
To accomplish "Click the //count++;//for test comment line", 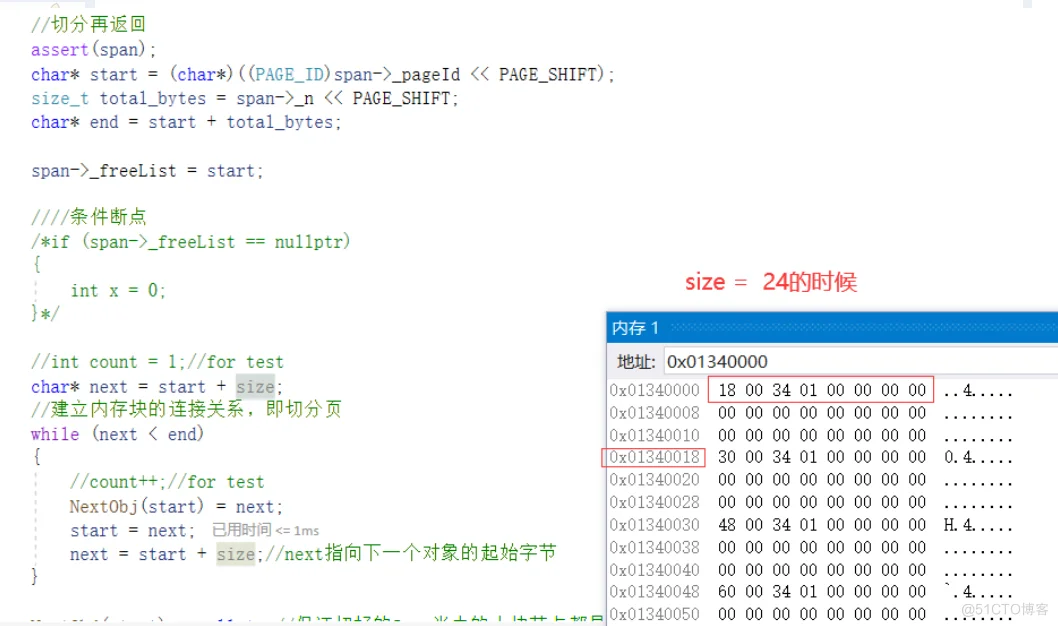I will 167,482.
